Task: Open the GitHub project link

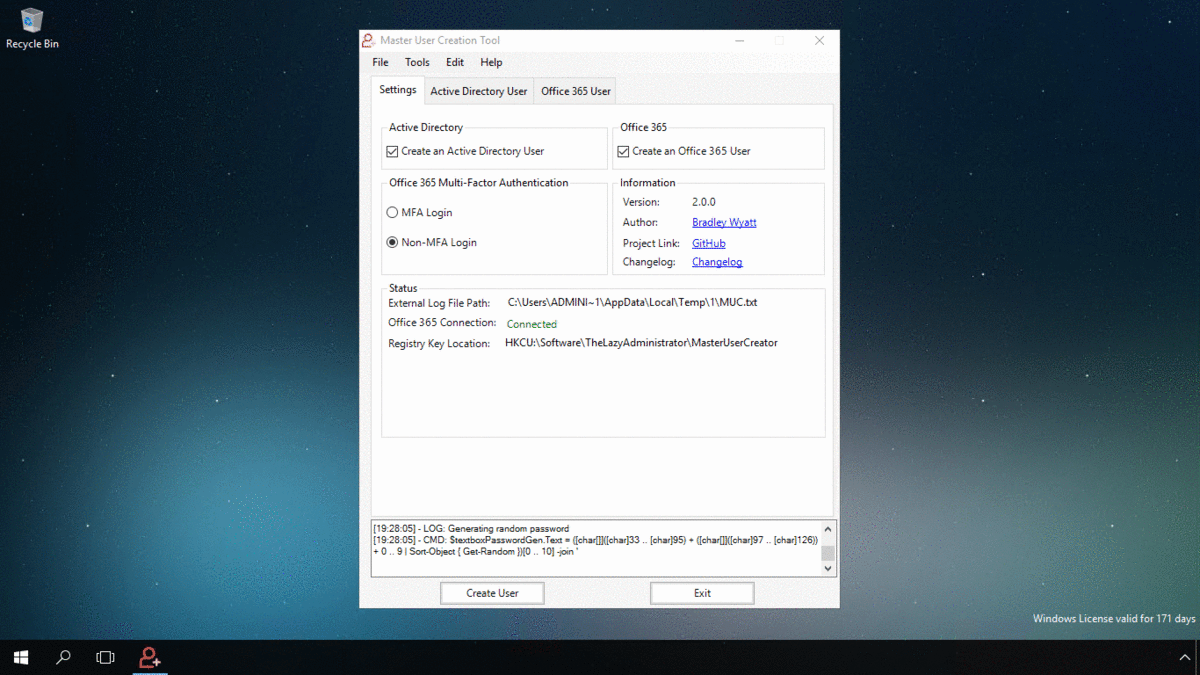Action: tap(709, 243)
